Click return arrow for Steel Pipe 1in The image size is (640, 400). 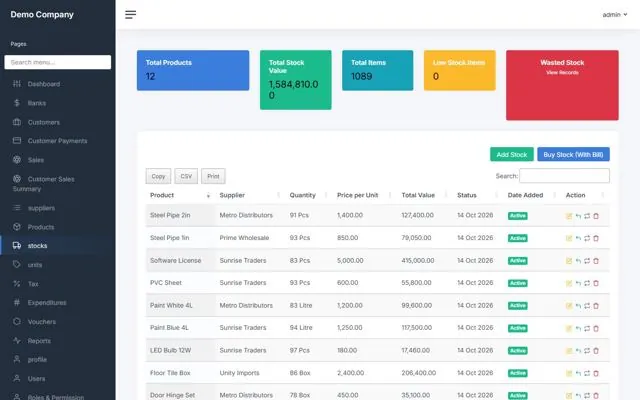click(x=578, y=238)
